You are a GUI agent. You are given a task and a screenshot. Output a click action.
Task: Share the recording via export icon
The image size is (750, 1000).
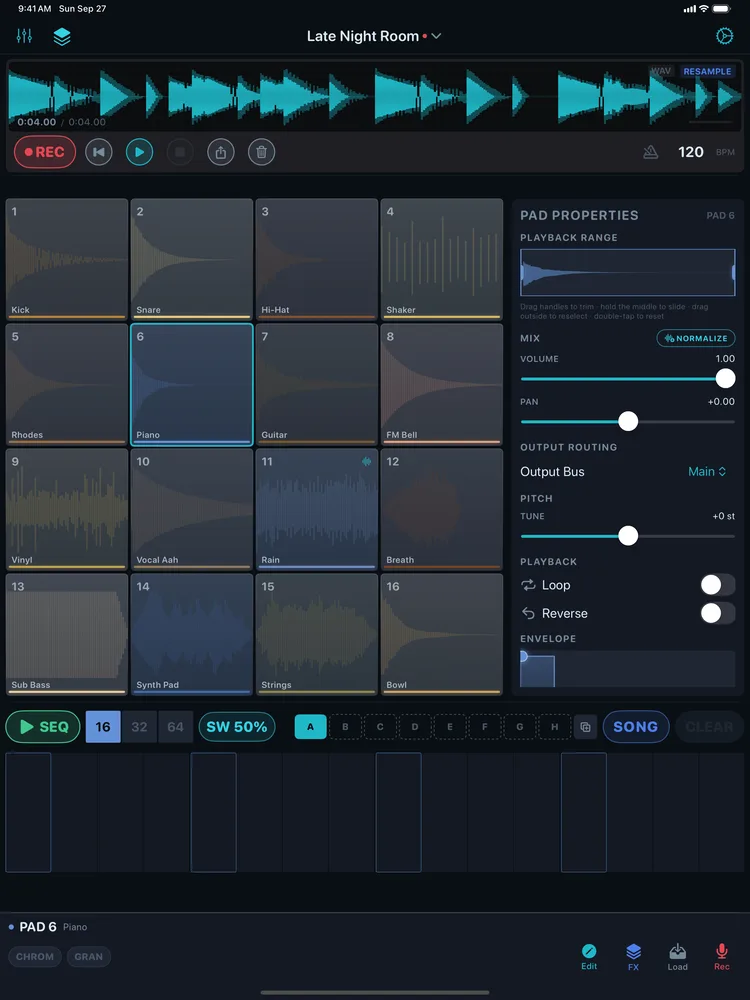[x=221, y=152]
